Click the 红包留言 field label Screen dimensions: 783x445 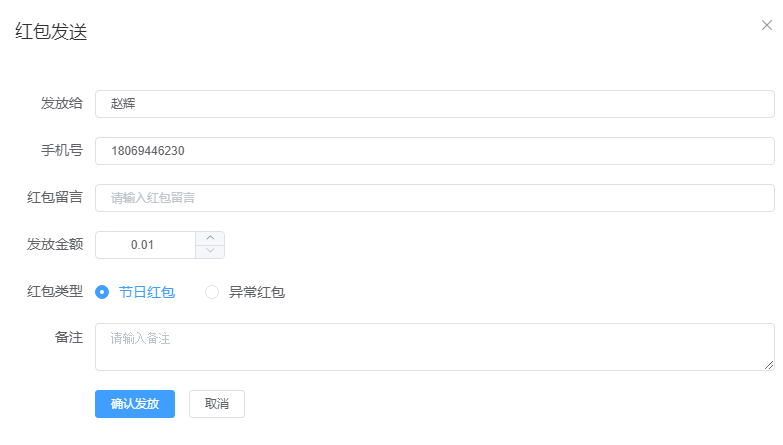pos(55,198)
